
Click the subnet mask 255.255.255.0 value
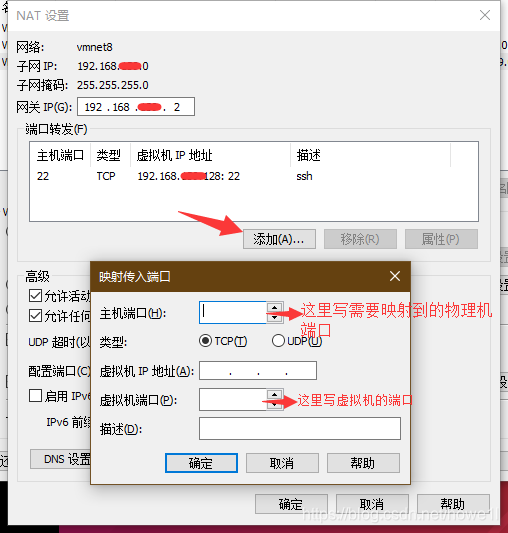113,85
